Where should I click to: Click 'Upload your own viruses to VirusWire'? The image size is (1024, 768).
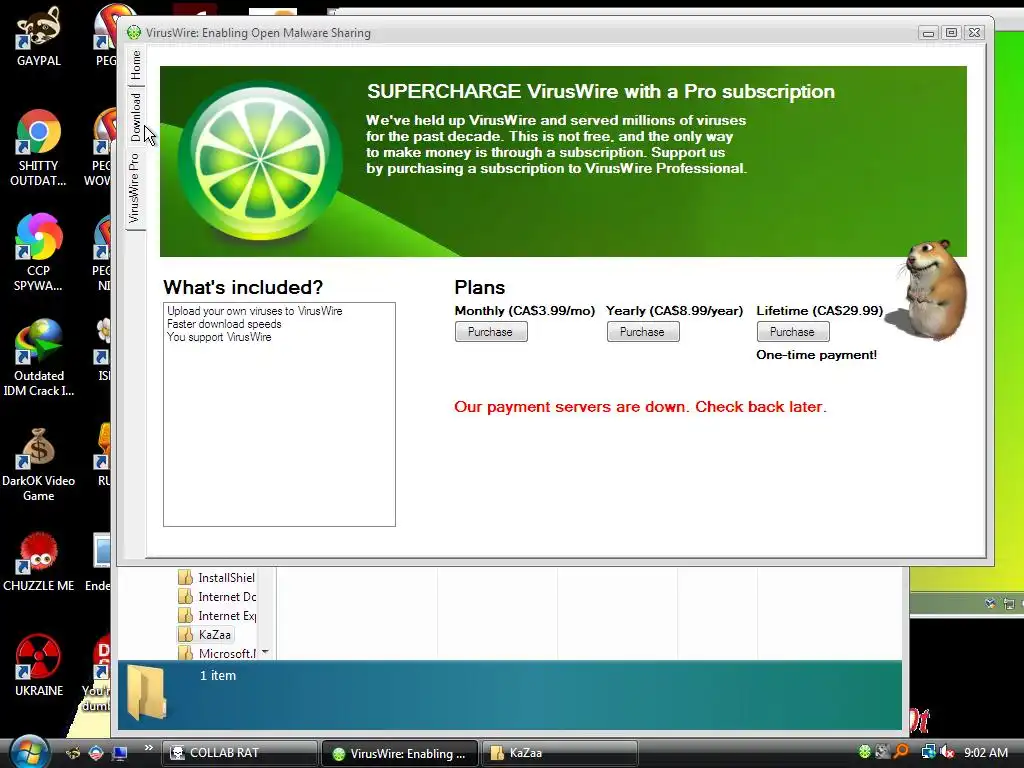tap(255, 311)
